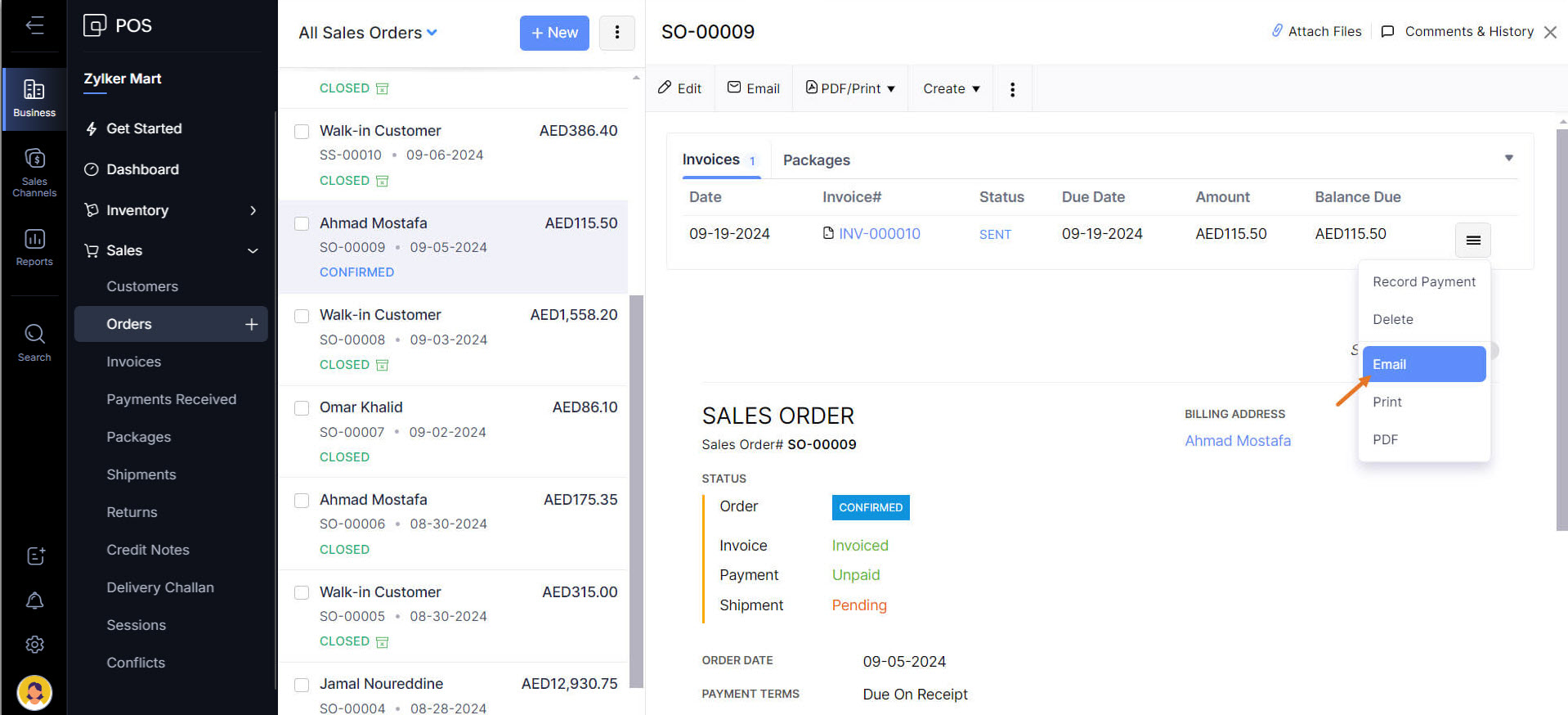Tick checkbox for order SO-00009

(302, 223)
